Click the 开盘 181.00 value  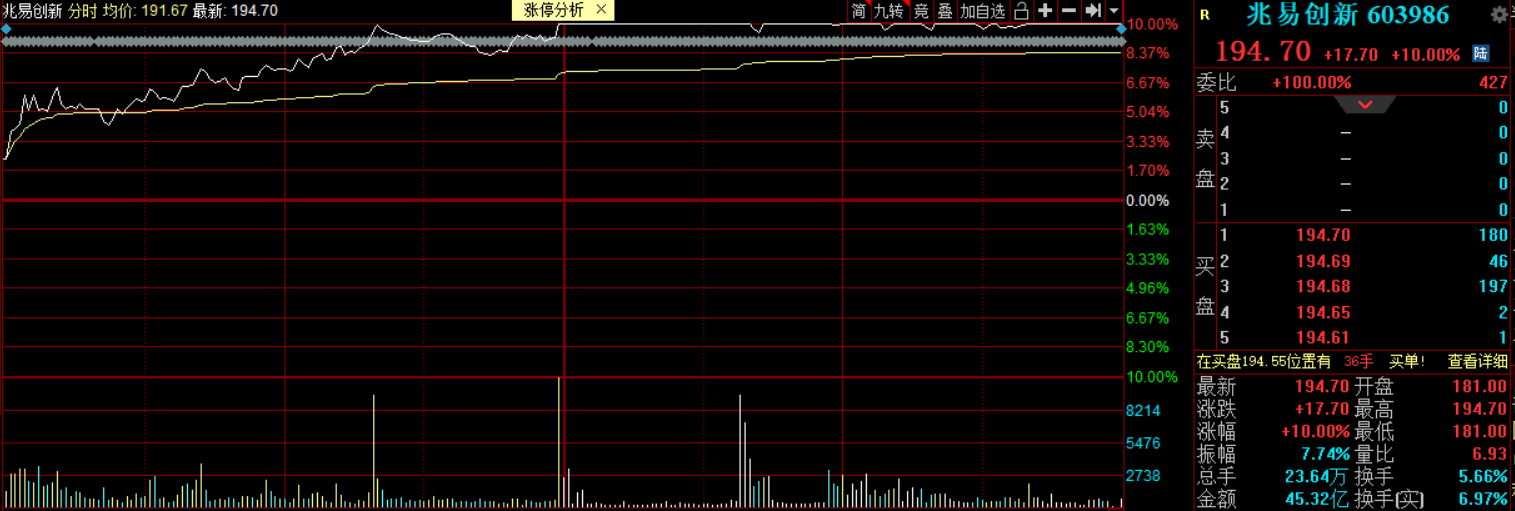tap(1479, 387)
